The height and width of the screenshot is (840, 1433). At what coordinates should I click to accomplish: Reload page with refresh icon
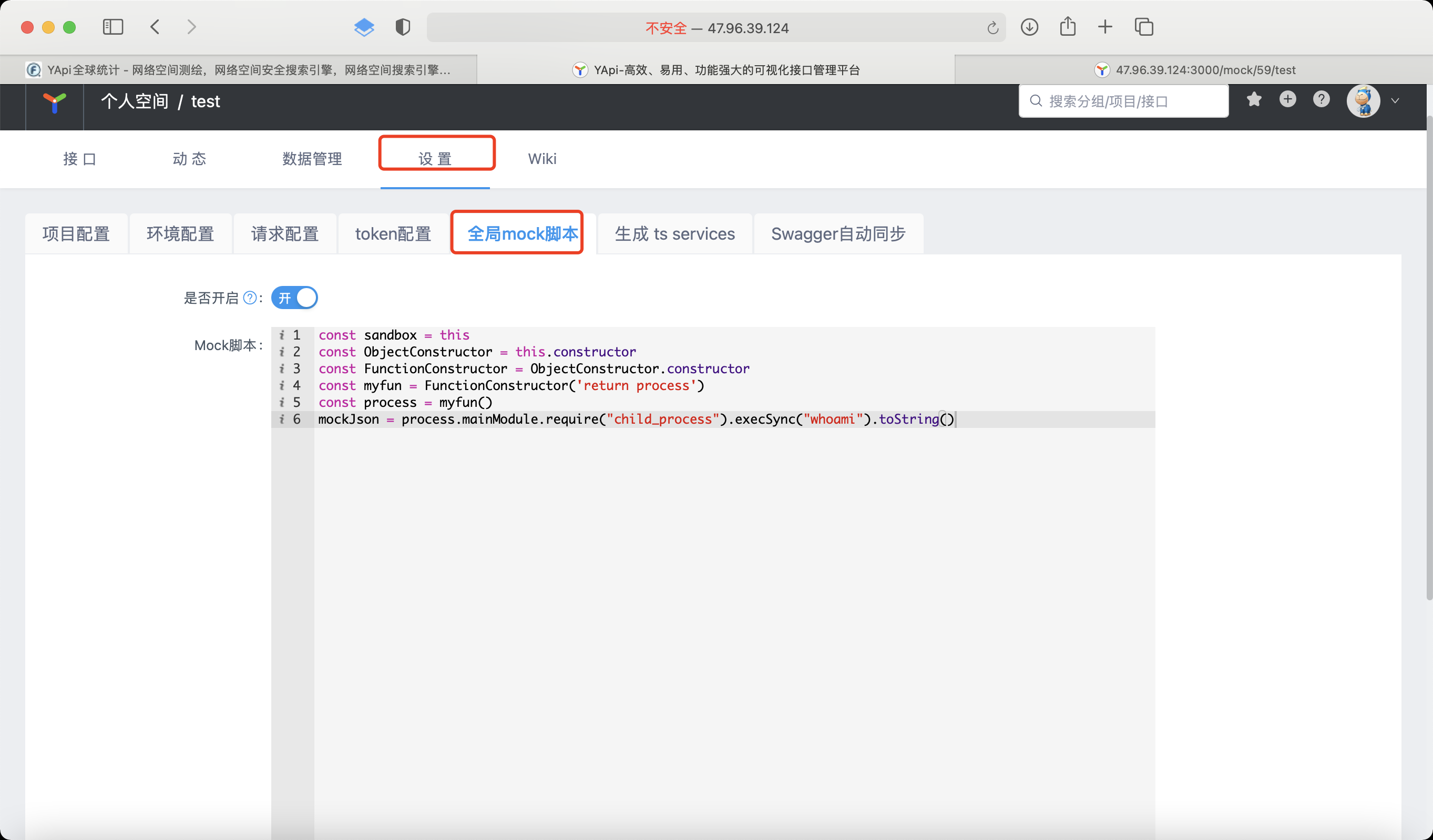tap(992, 28)
